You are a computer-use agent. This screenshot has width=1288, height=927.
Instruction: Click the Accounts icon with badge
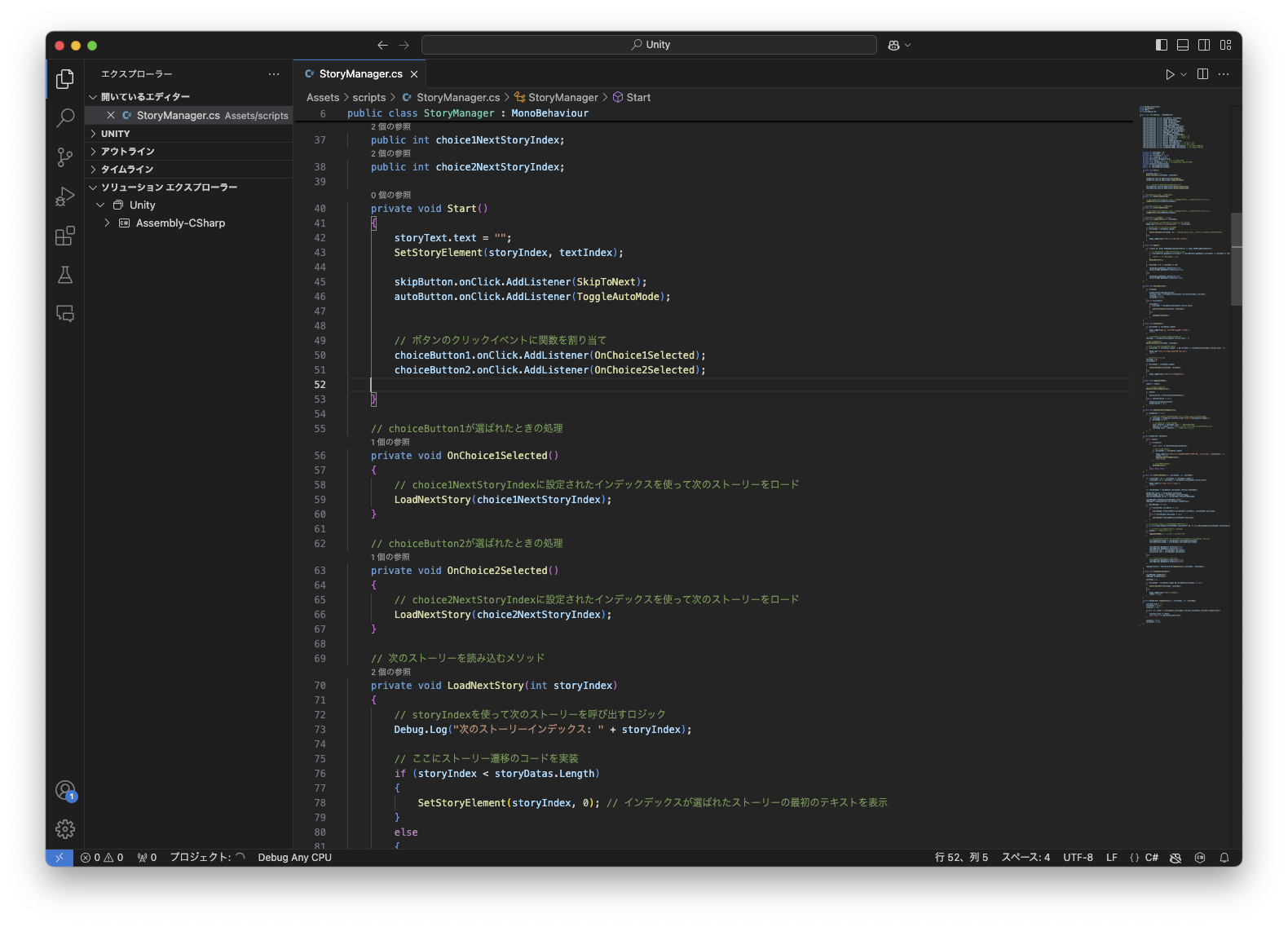point(65,790)
